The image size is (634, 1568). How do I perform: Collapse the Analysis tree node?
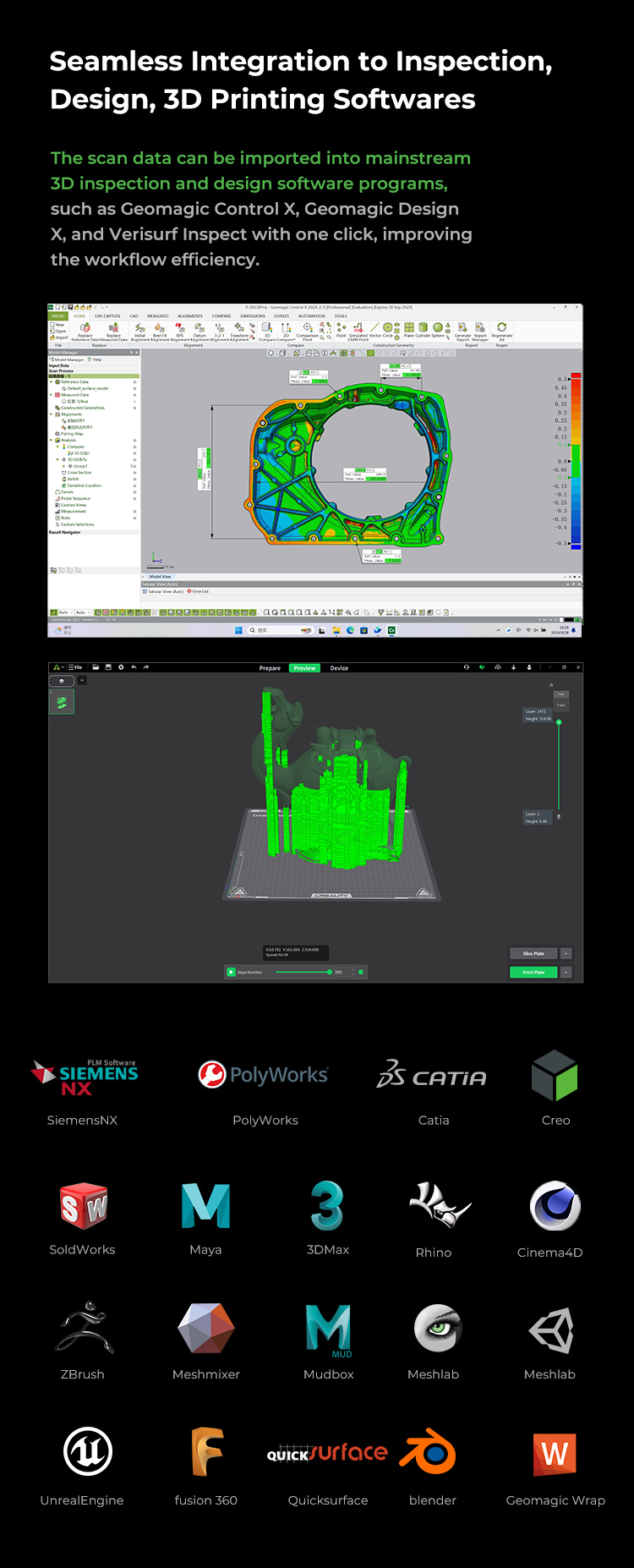[x=52, y=440]
